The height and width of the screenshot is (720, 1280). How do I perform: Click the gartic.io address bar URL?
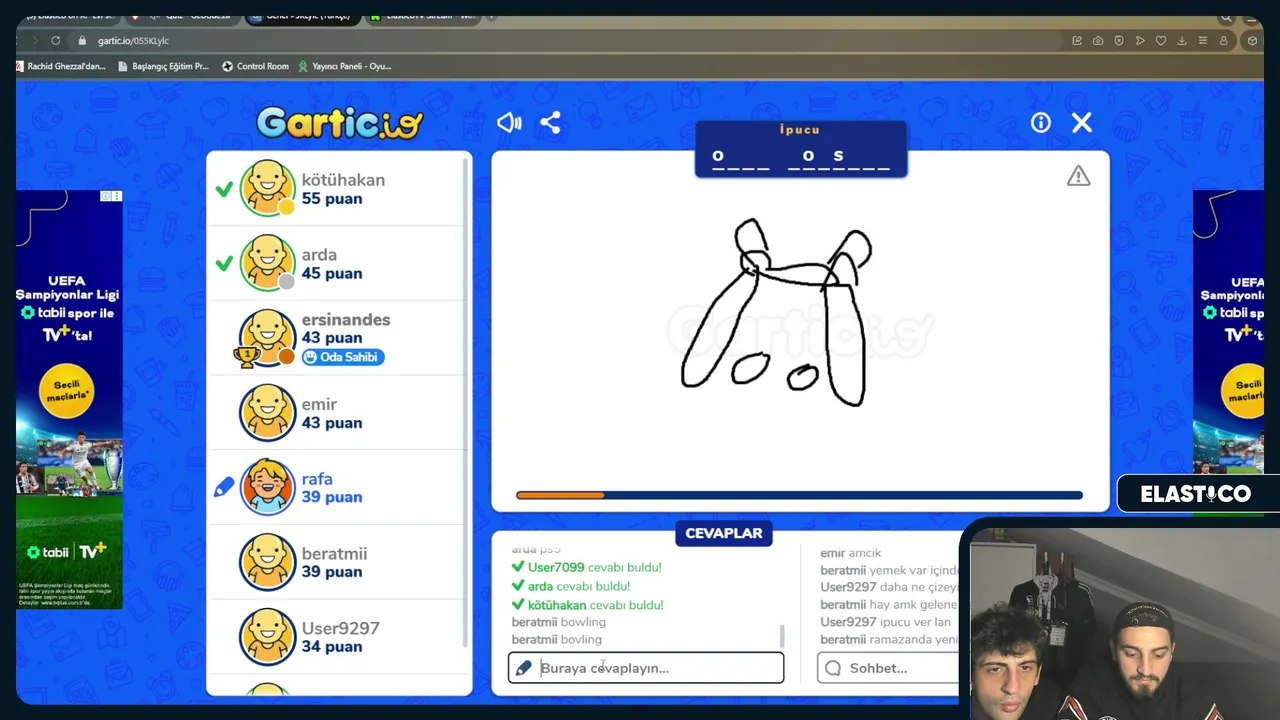[133, 41]
